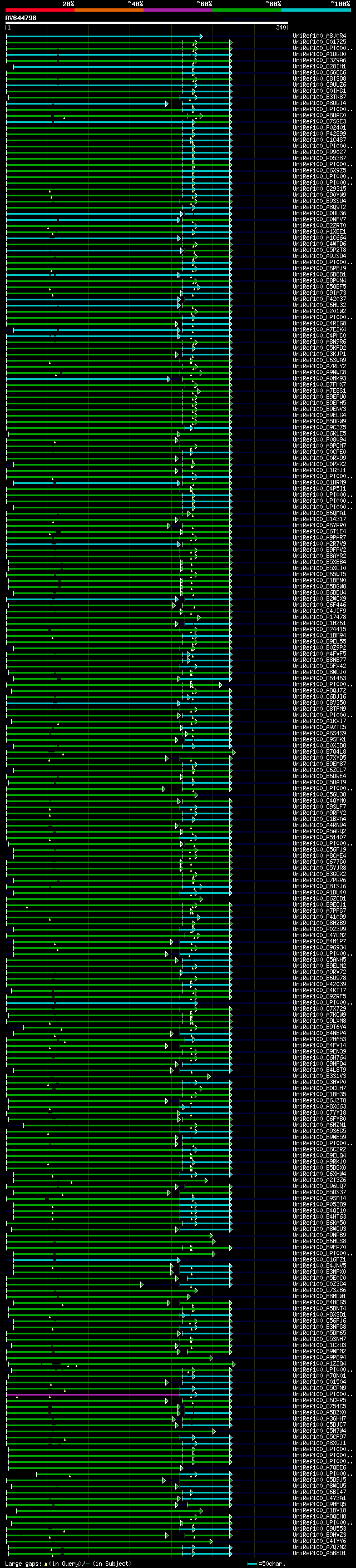
Task: Click the UniRef100_Q7XYD5 entry
Action: [x=319, y=758]
